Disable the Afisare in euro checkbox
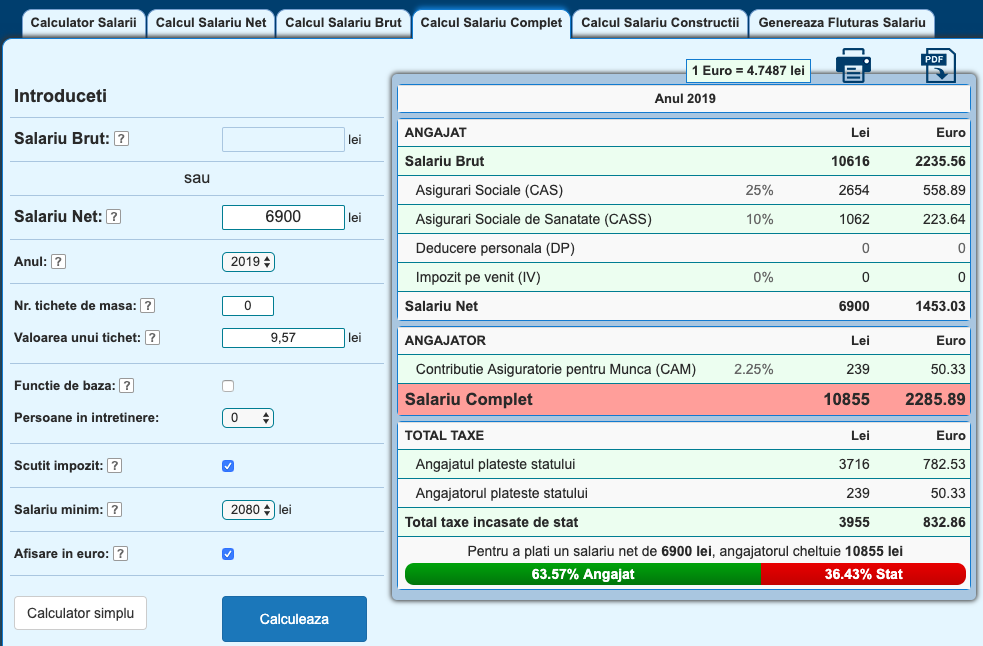983x646 pixels. [x=228, y=554]
